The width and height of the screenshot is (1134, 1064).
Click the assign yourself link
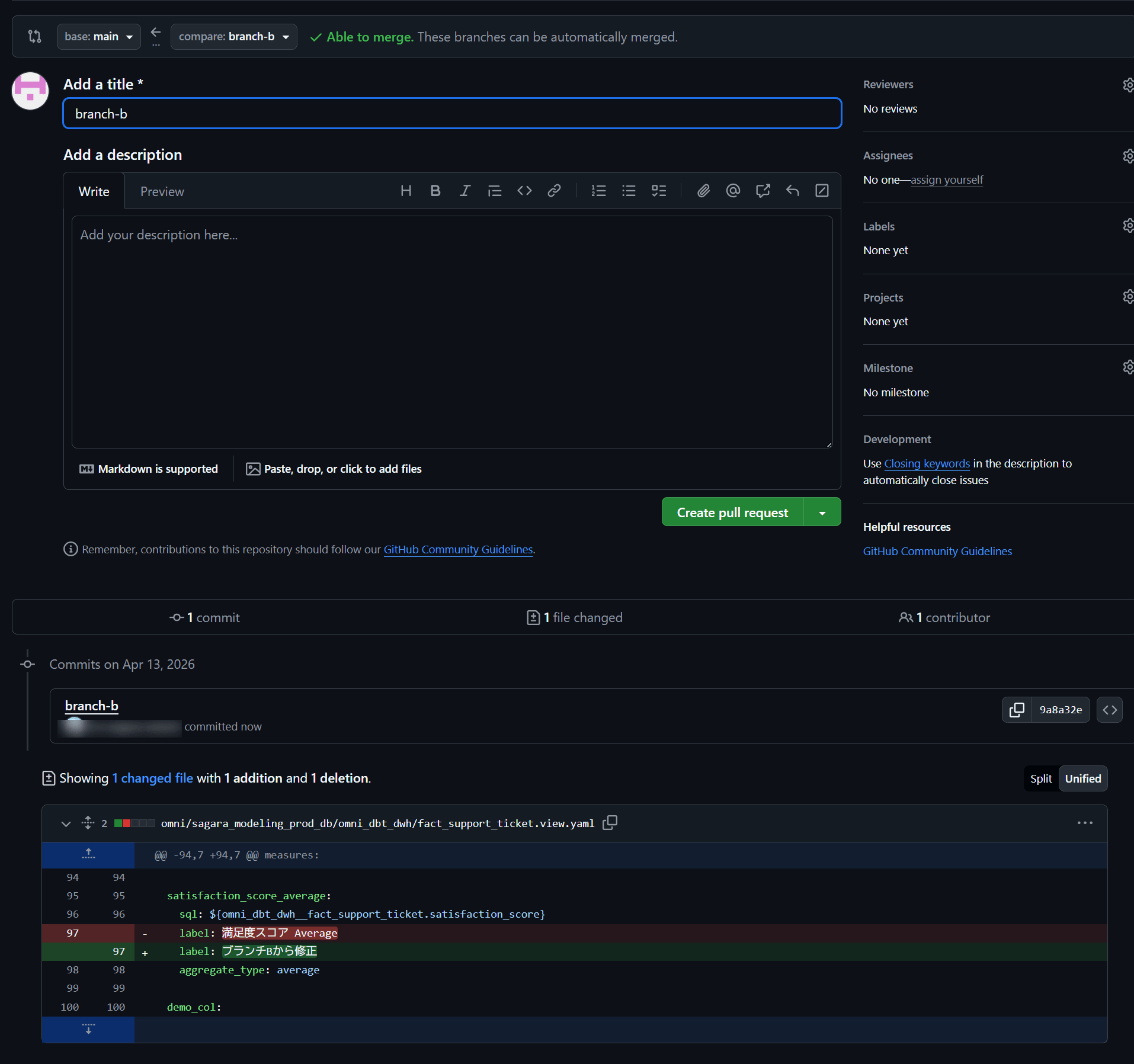(x=946, y=180)
